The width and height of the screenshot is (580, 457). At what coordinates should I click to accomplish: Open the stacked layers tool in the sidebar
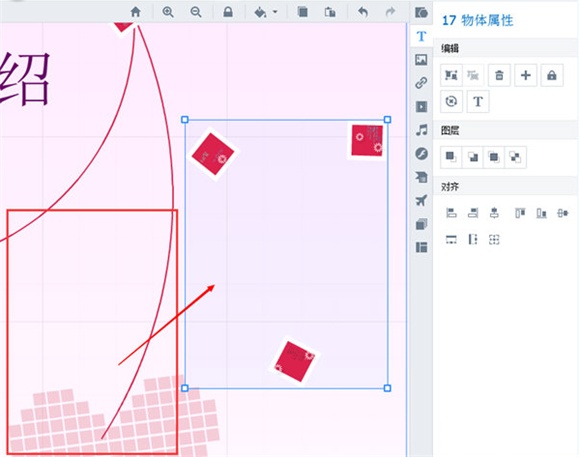(x=421, y=224)
